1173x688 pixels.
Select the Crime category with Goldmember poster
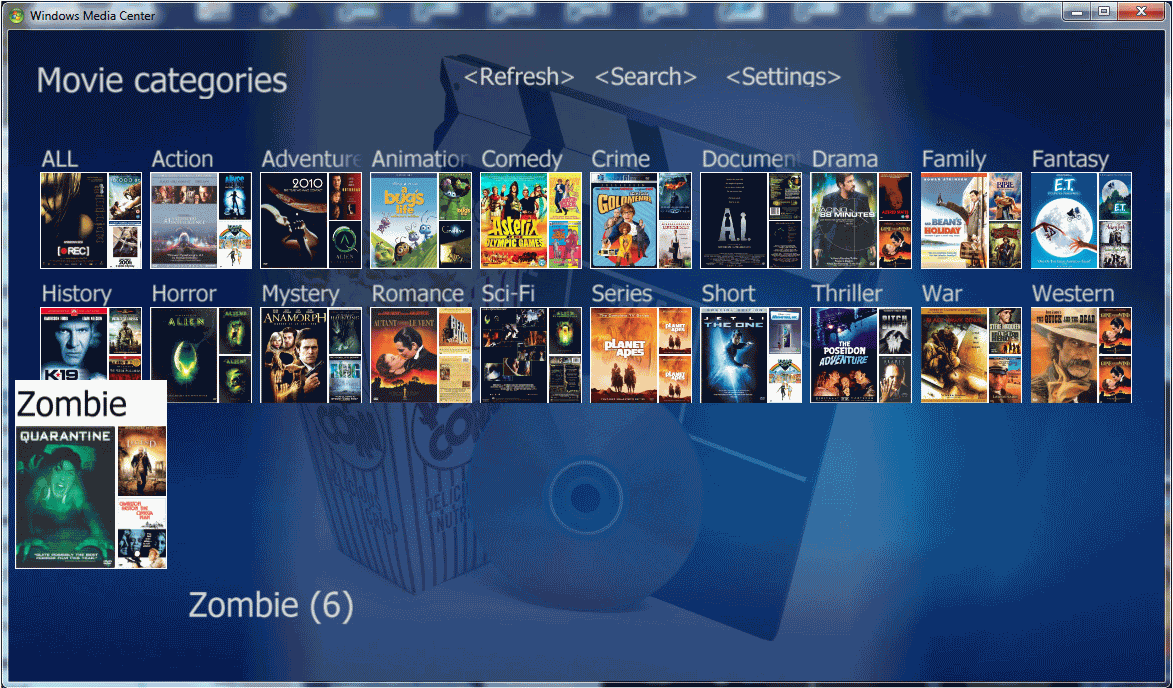pos(640,221)
